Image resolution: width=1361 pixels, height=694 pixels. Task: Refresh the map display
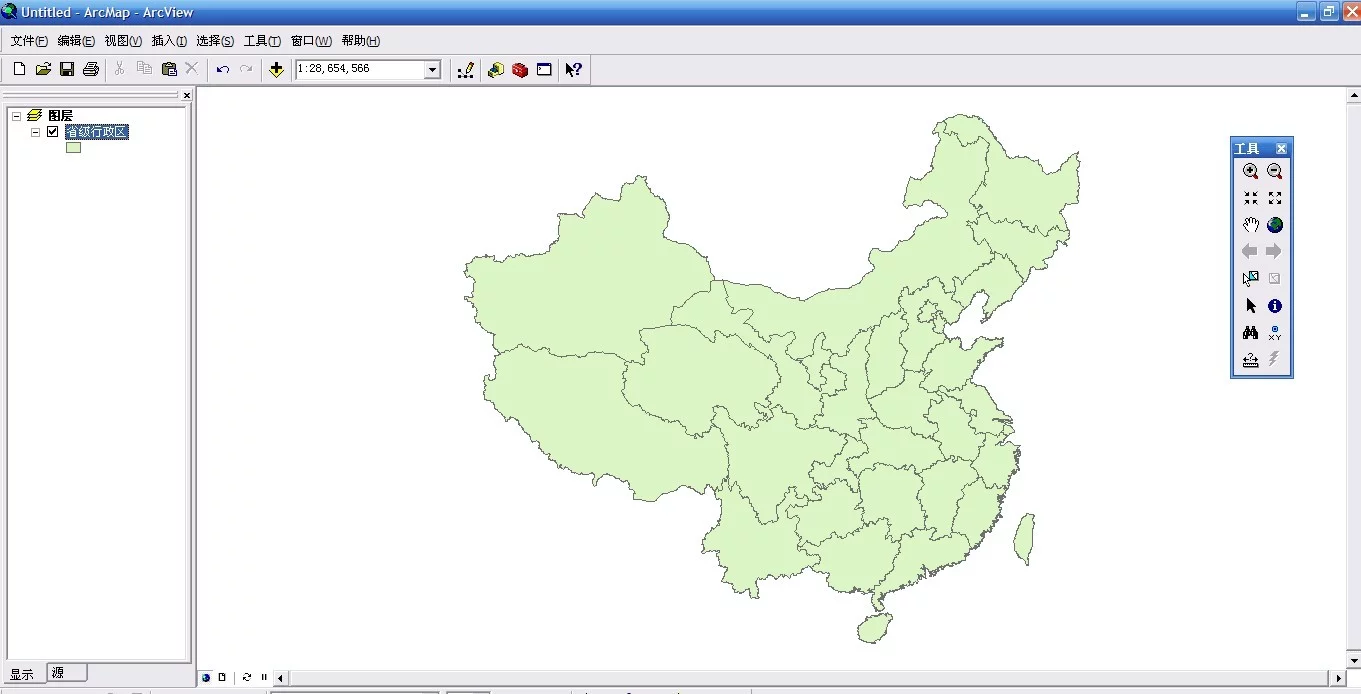click(x=247, y=677)
